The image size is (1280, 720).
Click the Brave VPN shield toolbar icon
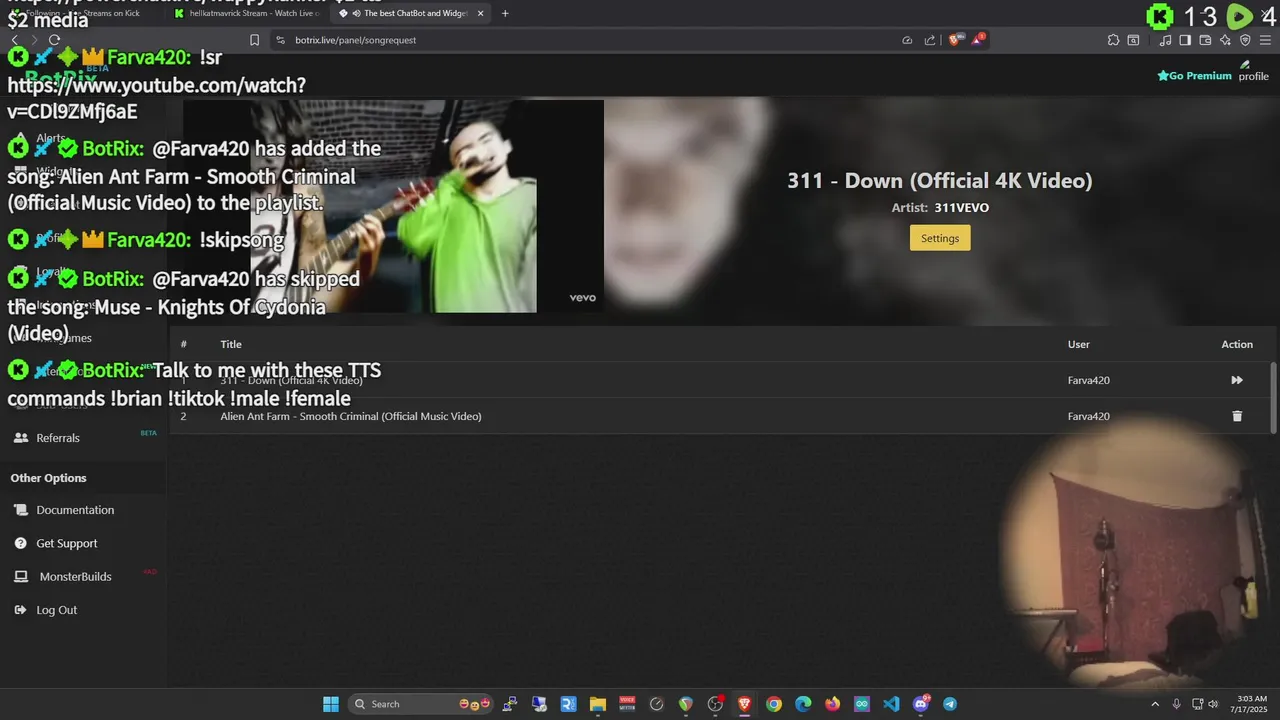click(1245, 40)
